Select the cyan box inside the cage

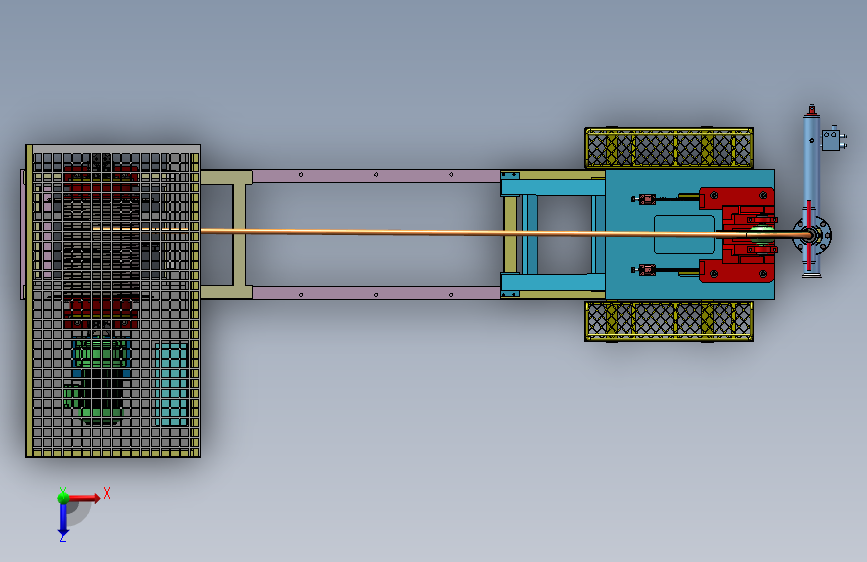point(171,384)
